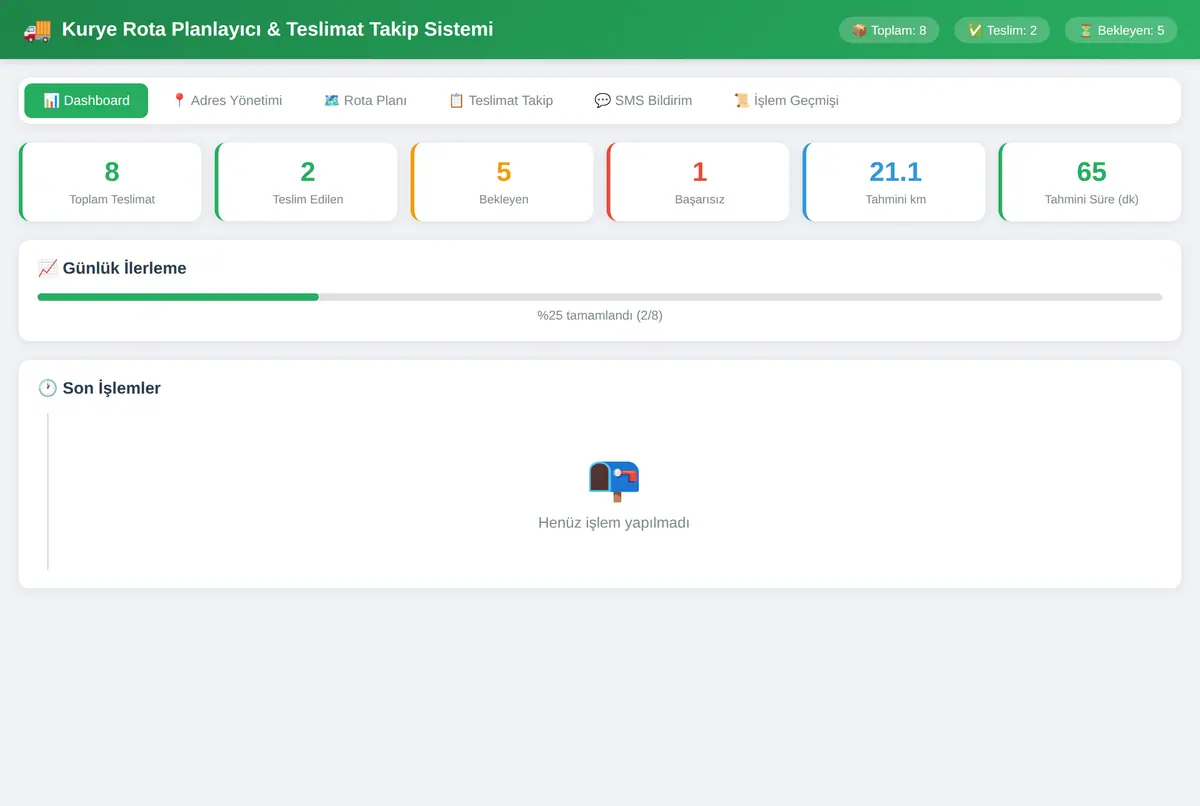Click the mailbox icon in Son İşlemler
1200x806 pixels.
click(614, 481)
